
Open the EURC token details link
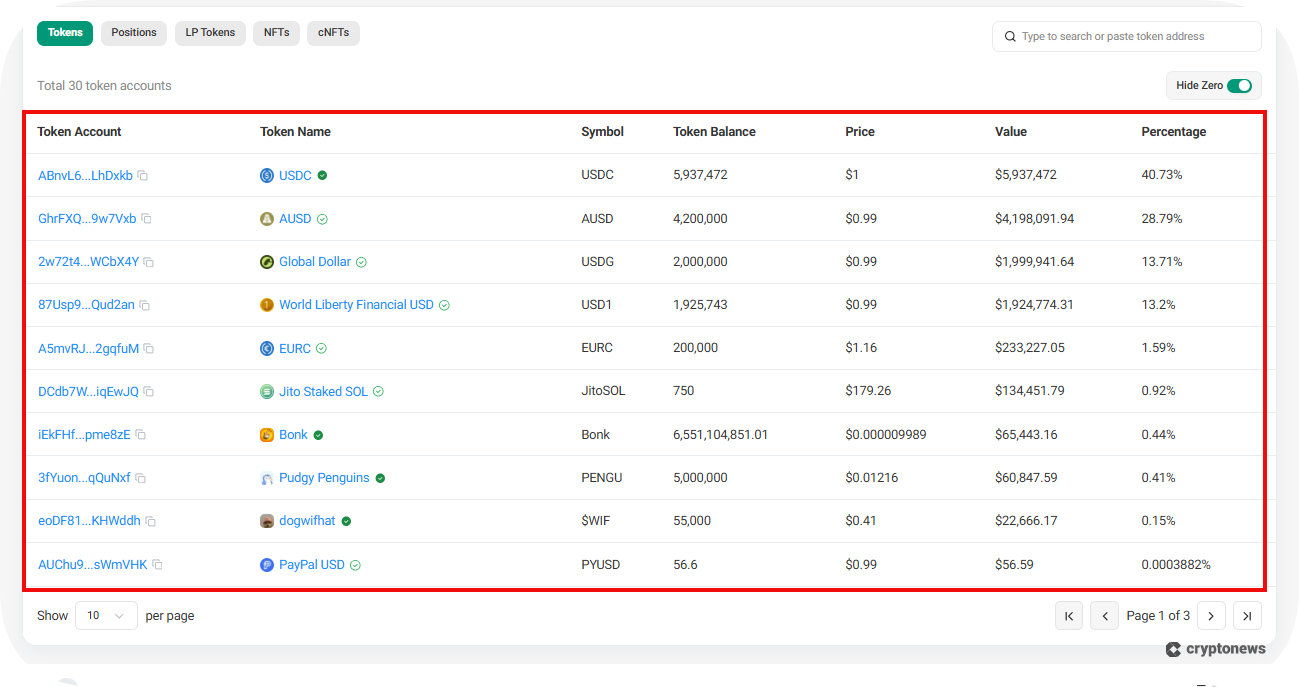click(296, 347)
